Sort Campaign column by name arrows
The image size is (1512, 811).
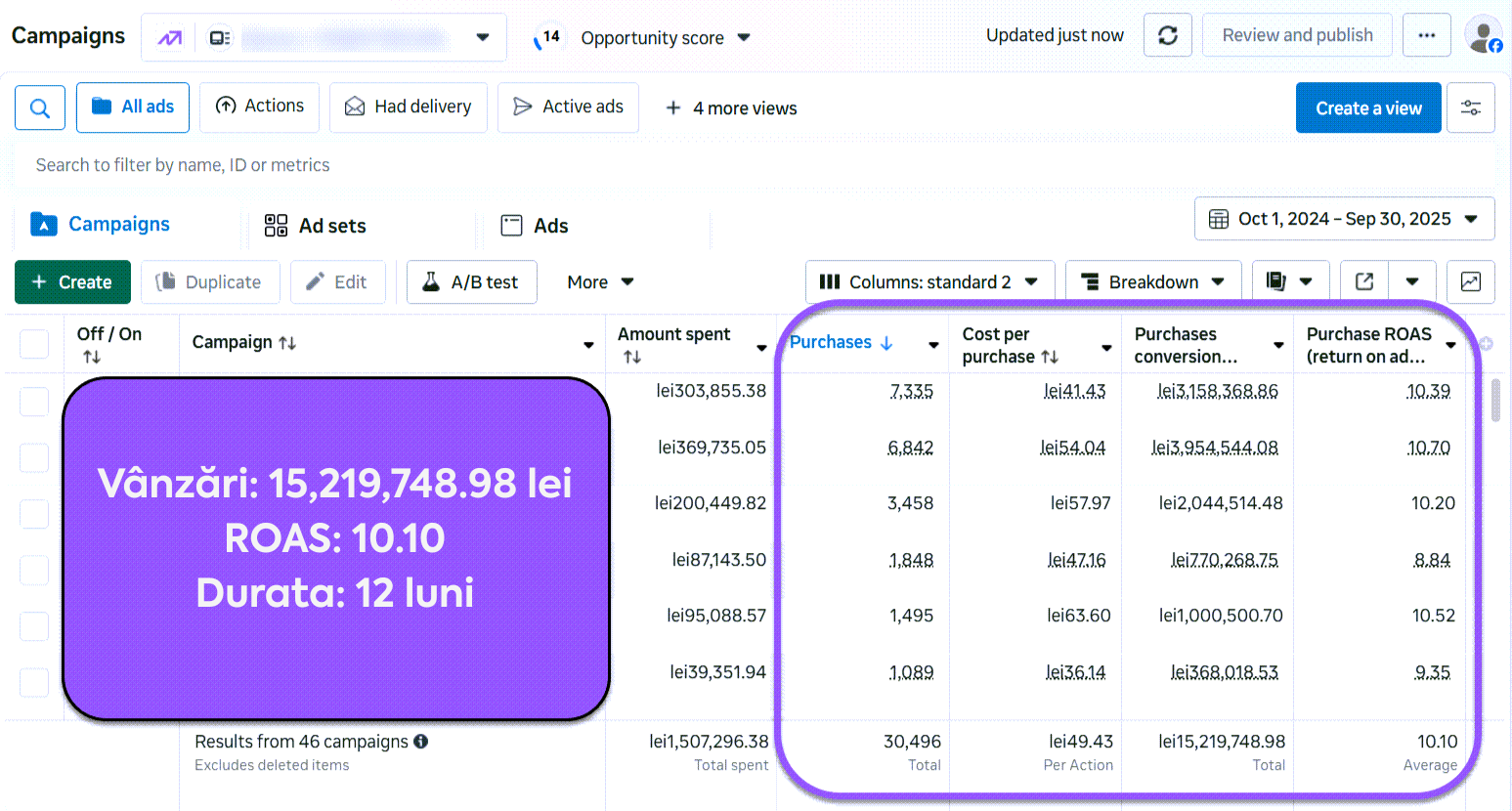287,343
